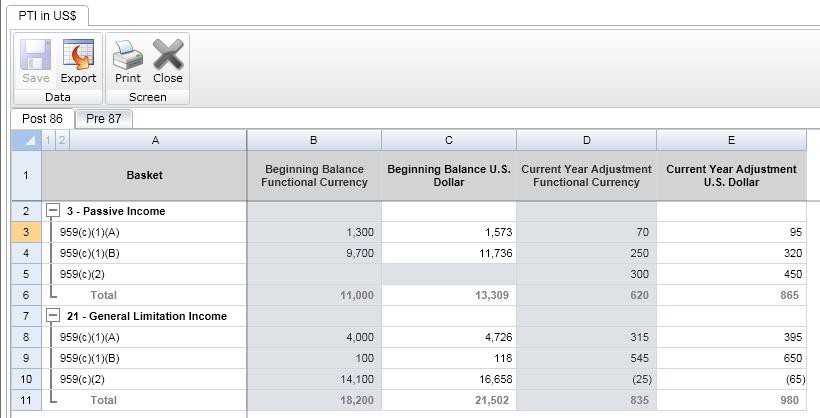Close the screen with the X icon
This screenshot has height=418, width=820.
[x=167, y=61]
